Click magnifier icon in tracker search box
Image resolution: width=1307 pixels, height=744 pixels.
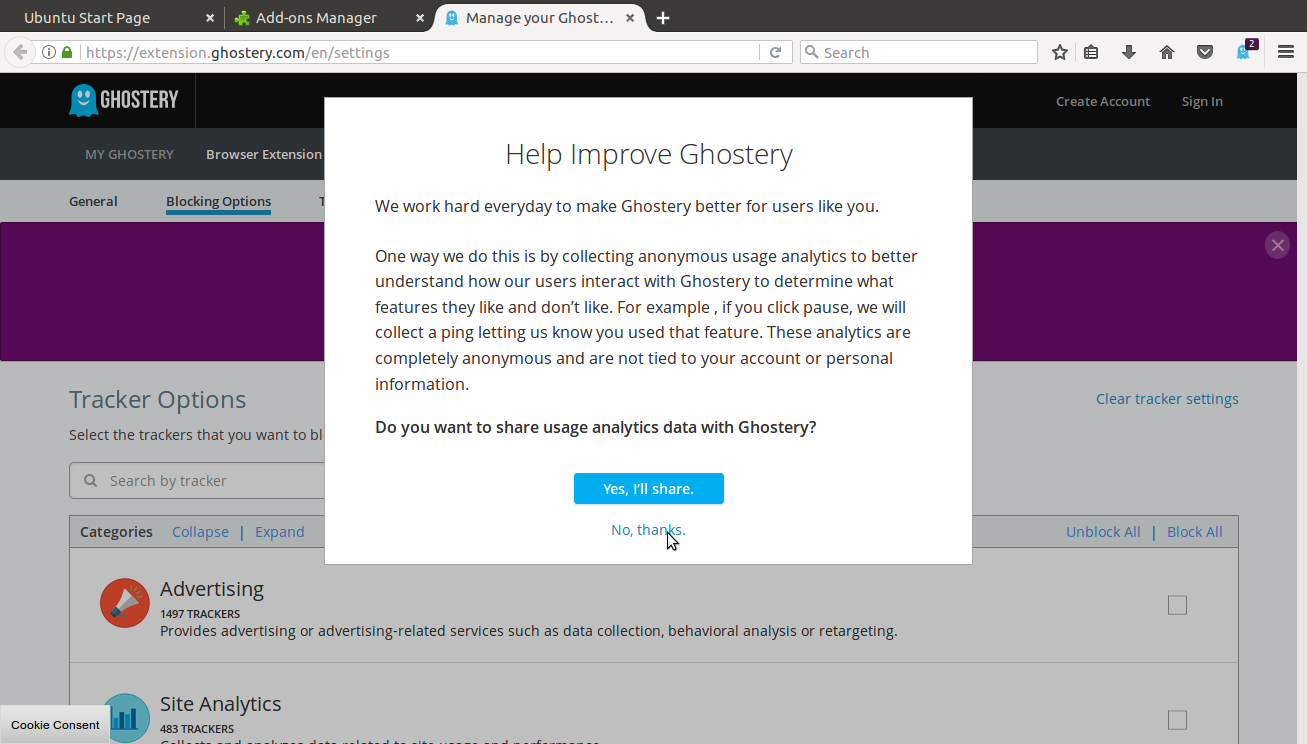[91, 480]
